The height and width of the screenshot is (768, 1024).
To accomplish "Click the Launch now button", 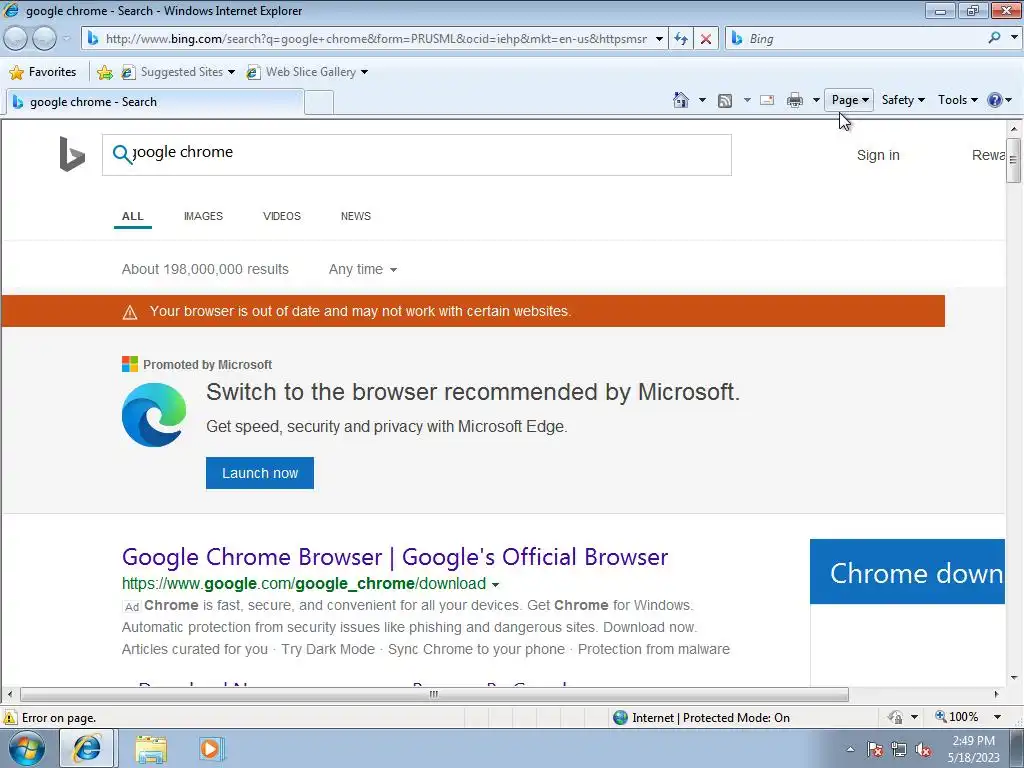I will (x=260, y=473).
